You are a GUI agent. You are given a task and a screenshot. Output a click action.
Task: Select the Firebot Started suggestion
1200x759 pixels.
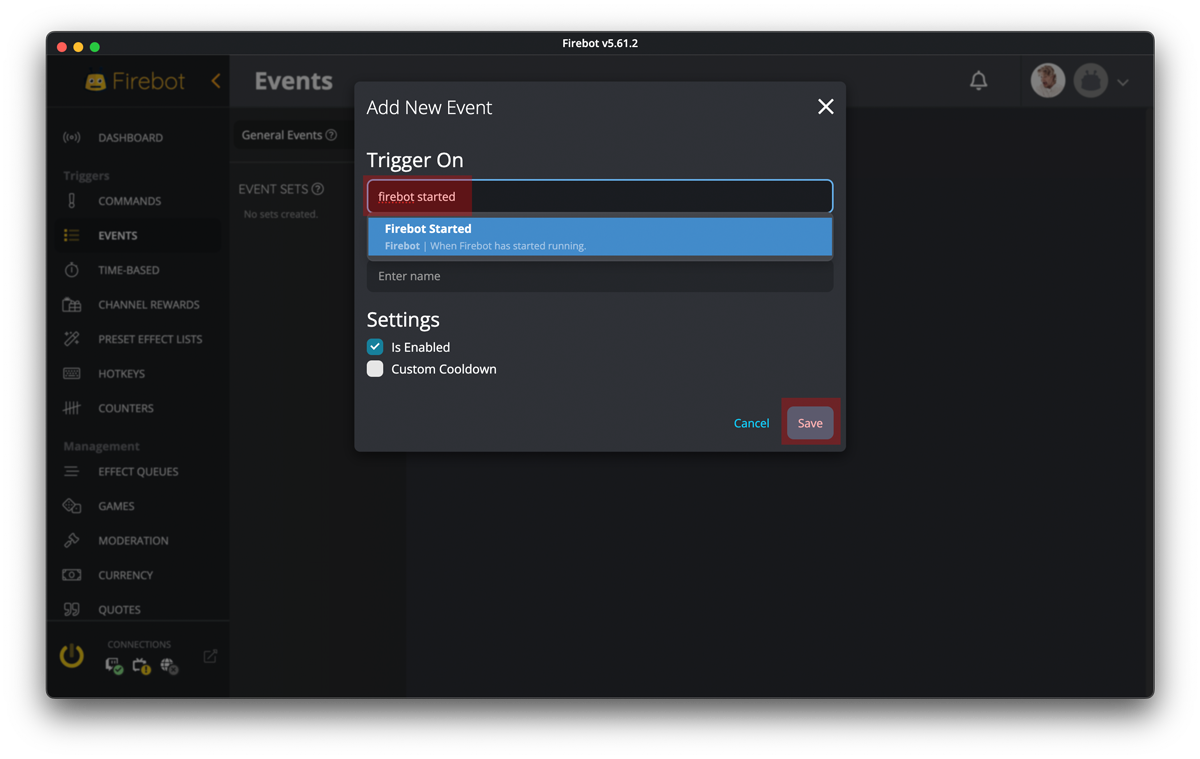click(x=599, y=235)
